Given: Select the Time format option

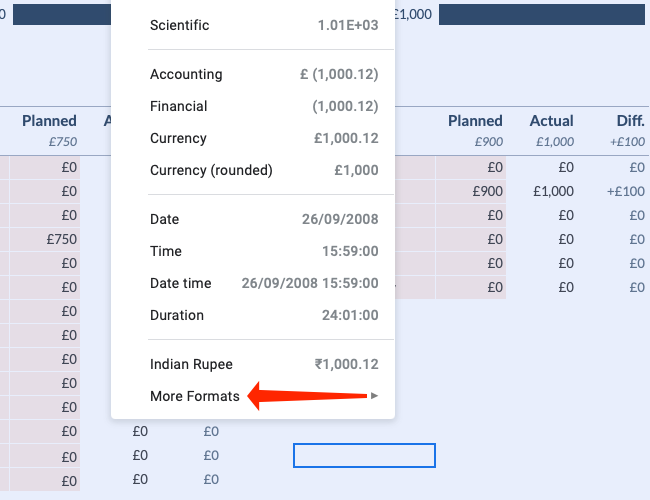Looking at the screenshot, I should [x=165, y=251].
